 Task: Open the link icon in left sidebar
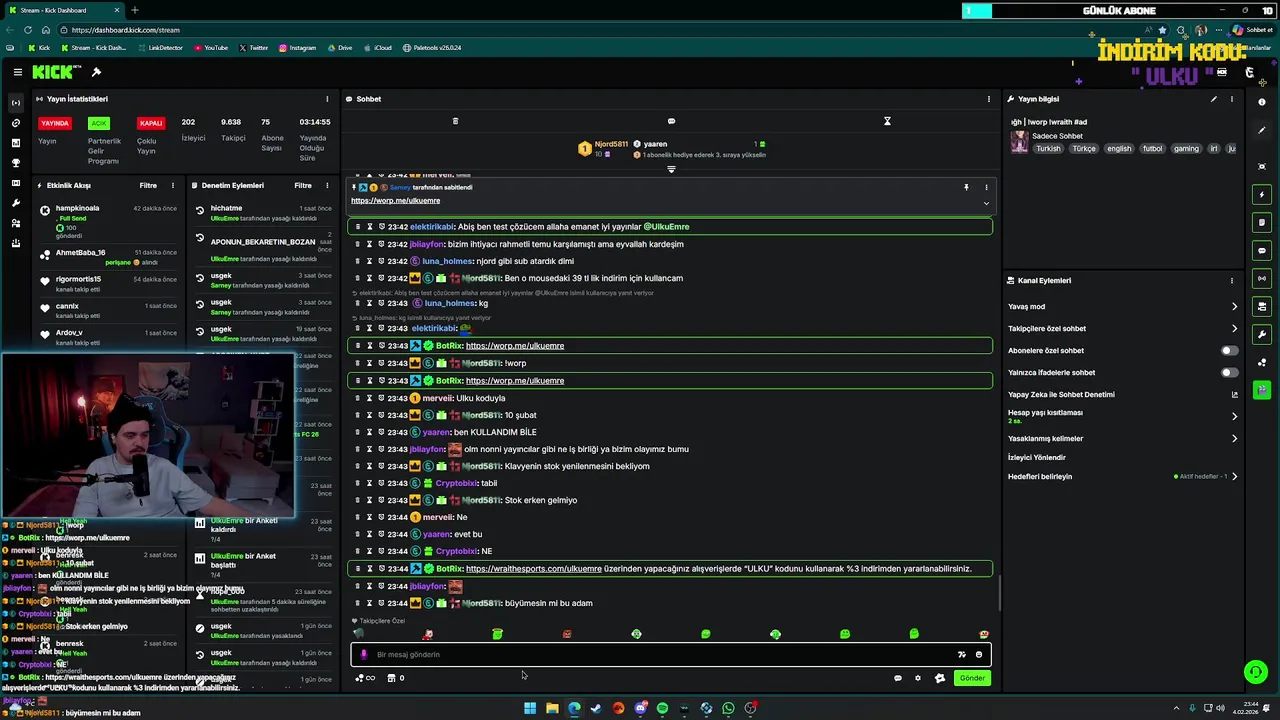(x=15, y=123)
